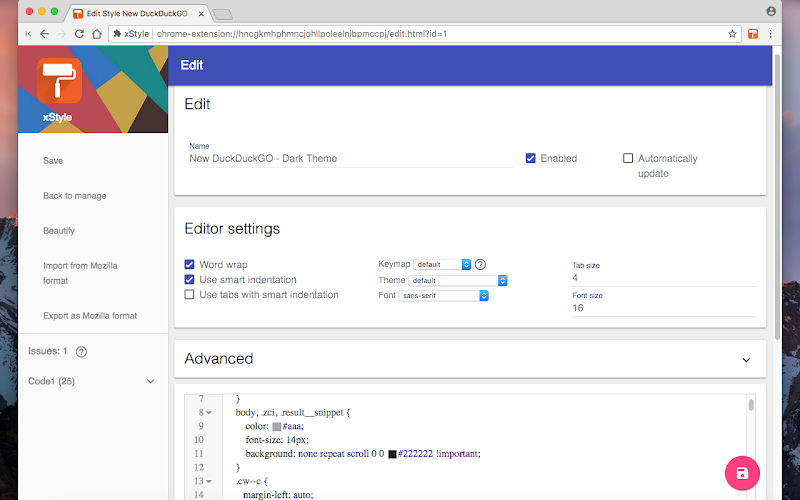
Task: Click the xStyle paint roller logo
Action: 59,80
